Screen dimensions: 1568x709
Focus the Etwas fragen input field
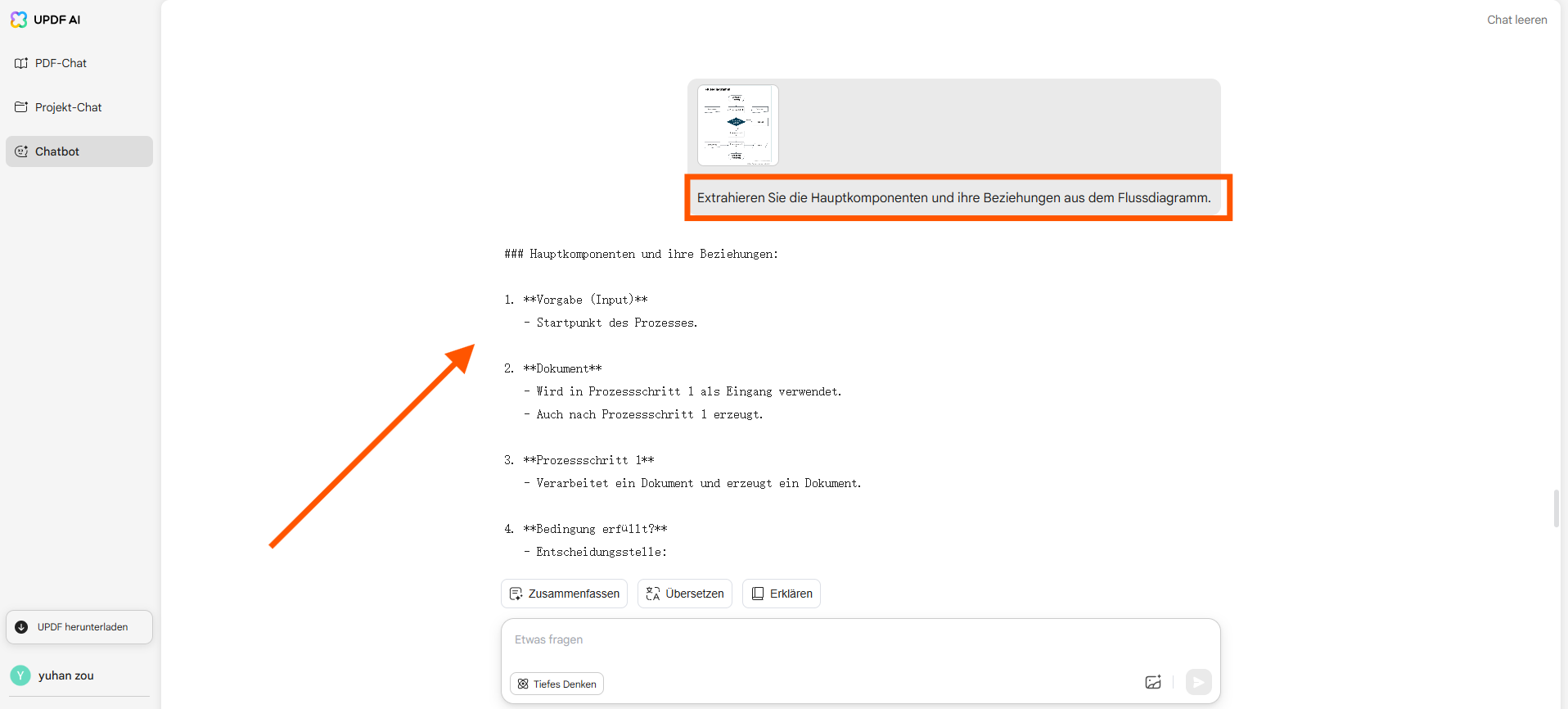coord(860,640)
